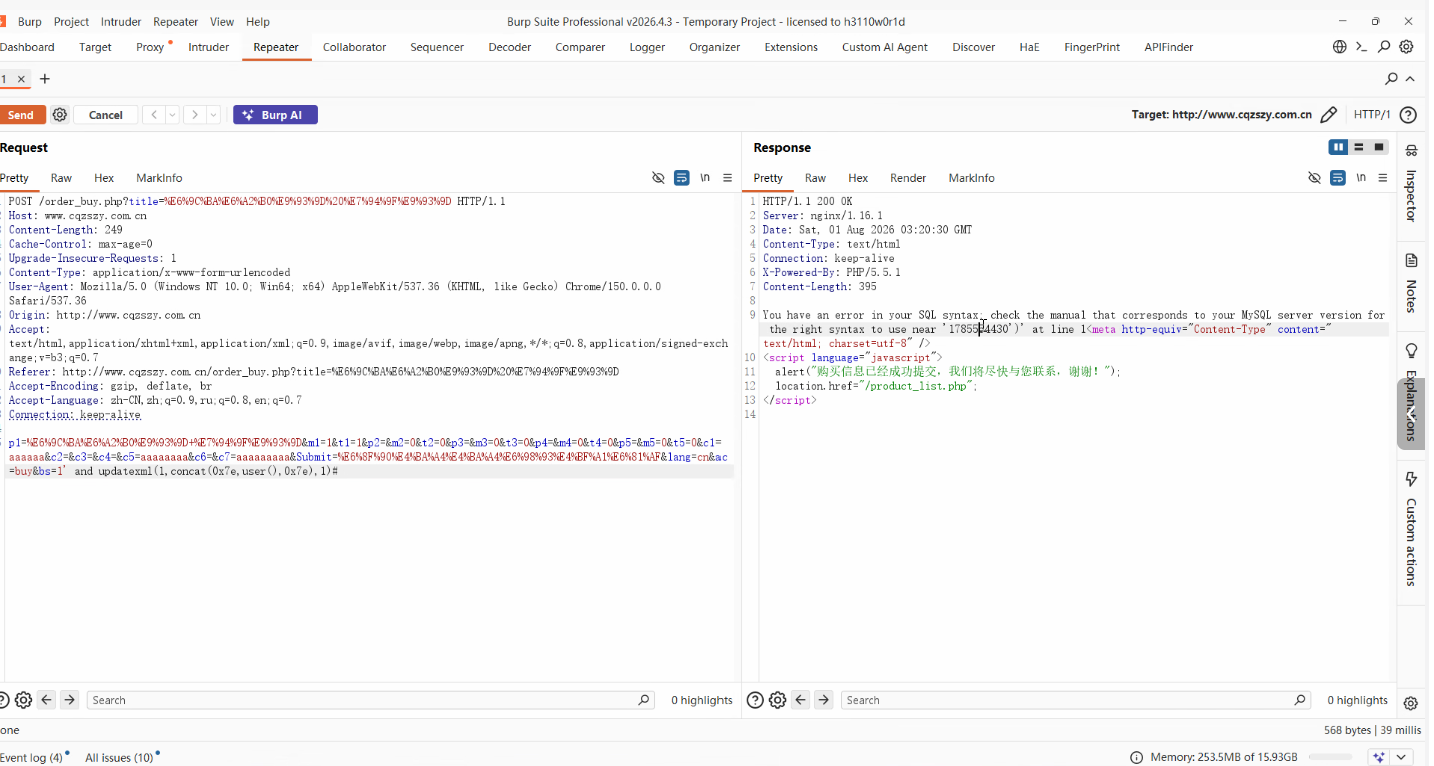Click the Cancel button

point(106,115)
